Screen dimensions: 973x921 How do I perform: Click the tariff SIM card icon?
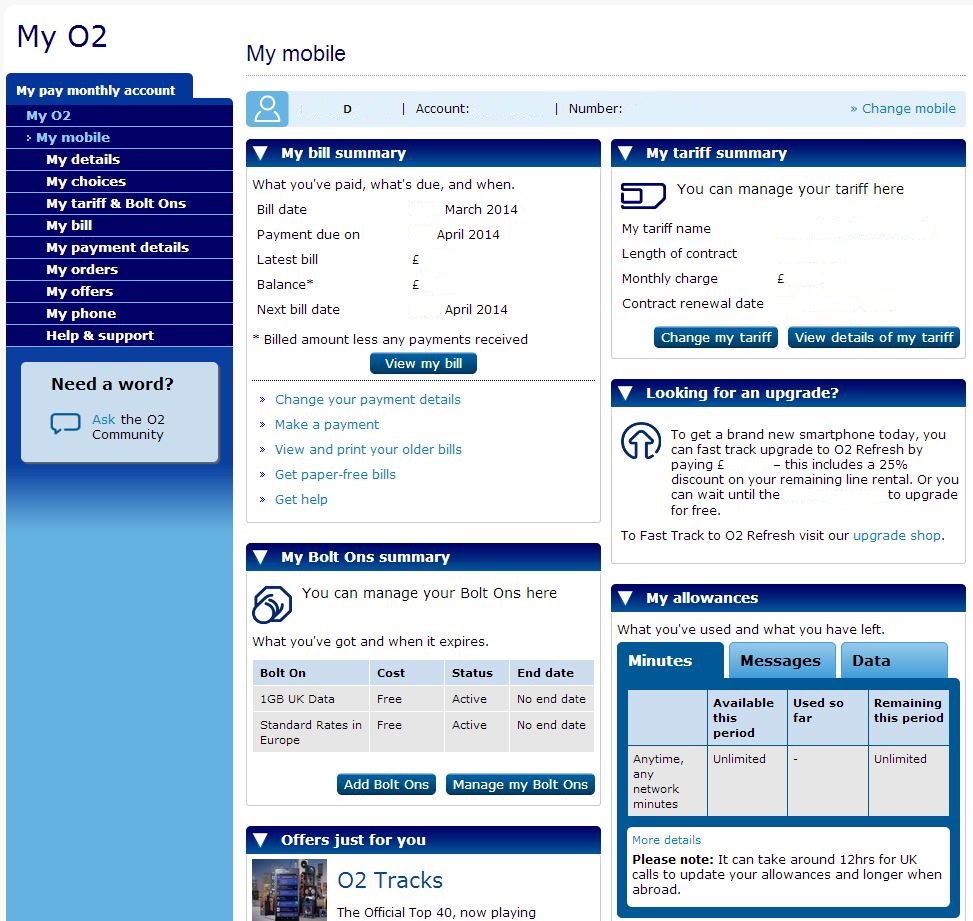click(643, 195)
